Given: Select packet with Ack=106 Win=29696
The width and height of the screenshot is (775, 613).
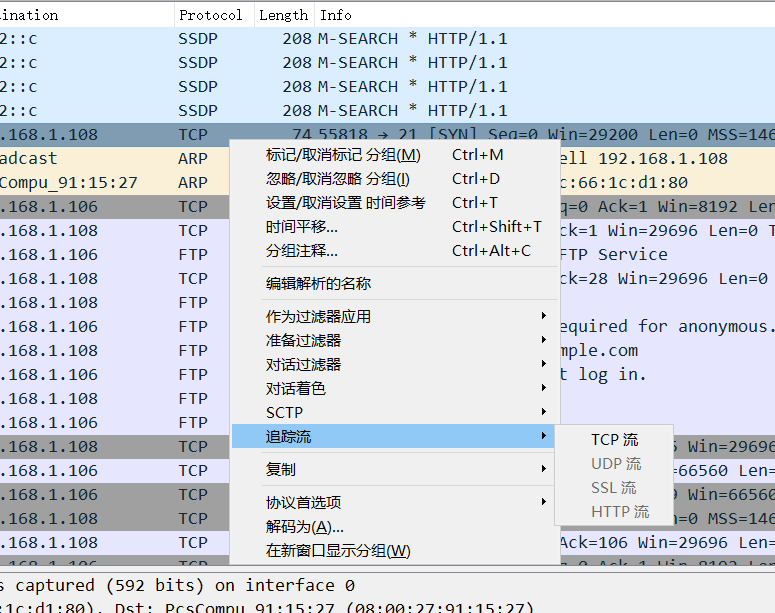Looking at the screenshot, I should pos(388,542).
